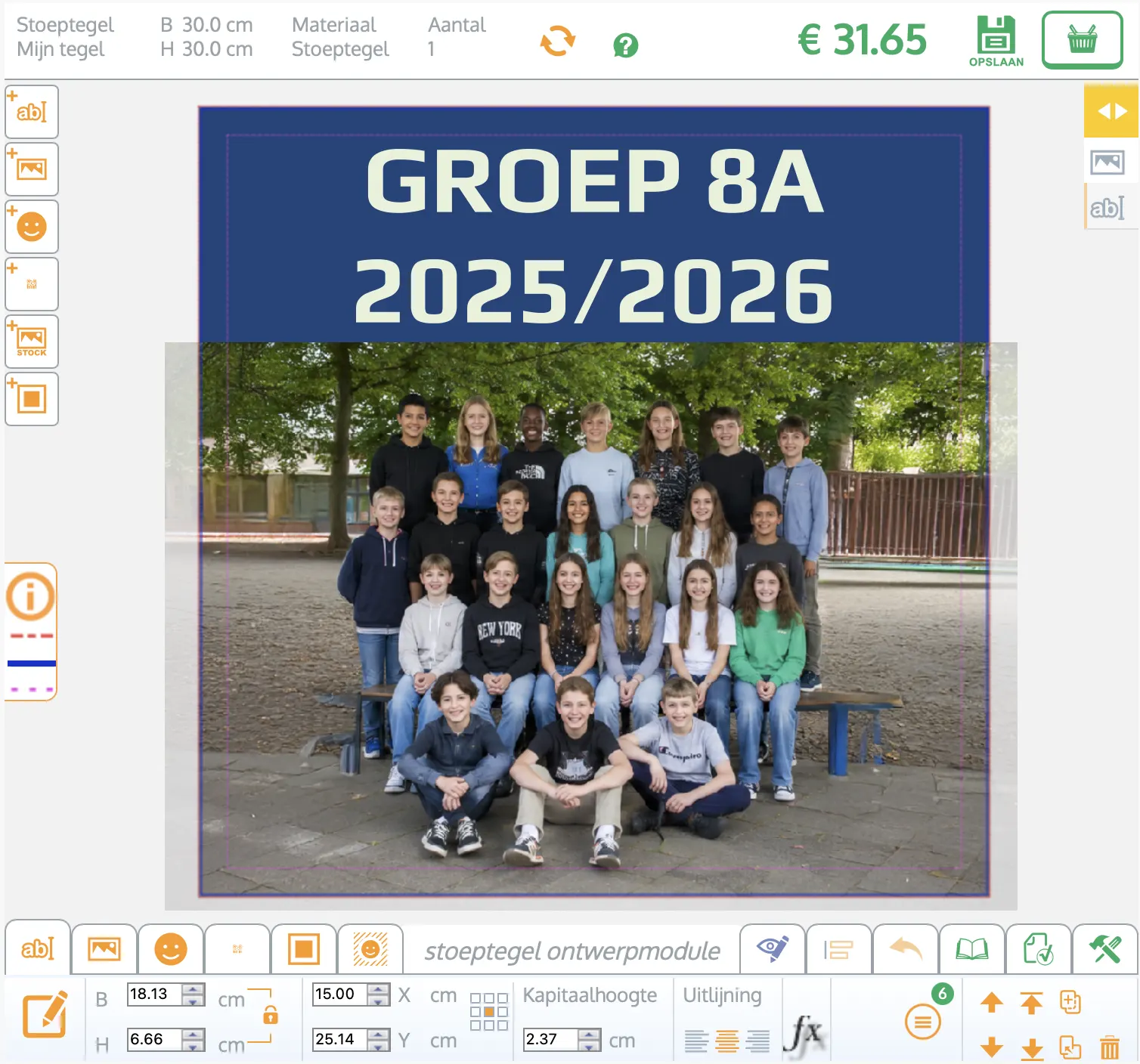Click the price € 31.65

[862, 39]
